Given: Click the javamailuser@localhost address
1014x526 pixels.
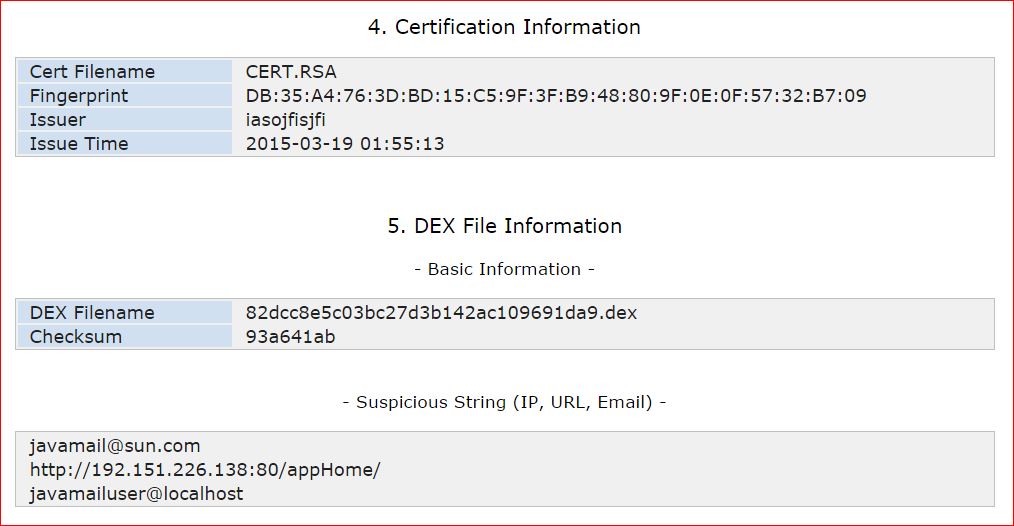Looking at the screenshot, I should click(136, 494).
